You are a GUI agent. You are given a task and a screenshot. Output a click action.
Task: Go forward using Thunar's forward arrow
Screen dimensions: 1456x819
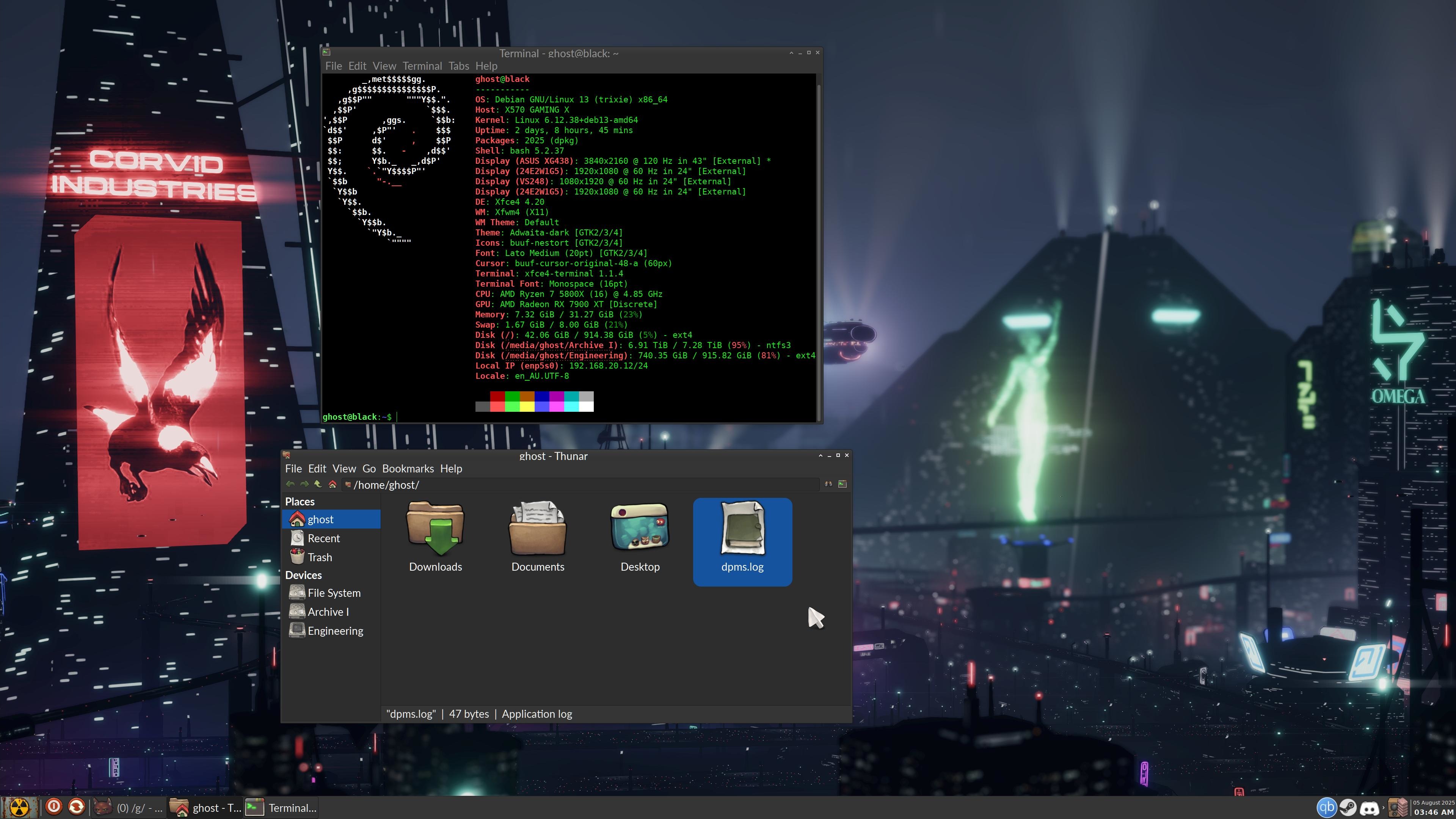(304, 485)
